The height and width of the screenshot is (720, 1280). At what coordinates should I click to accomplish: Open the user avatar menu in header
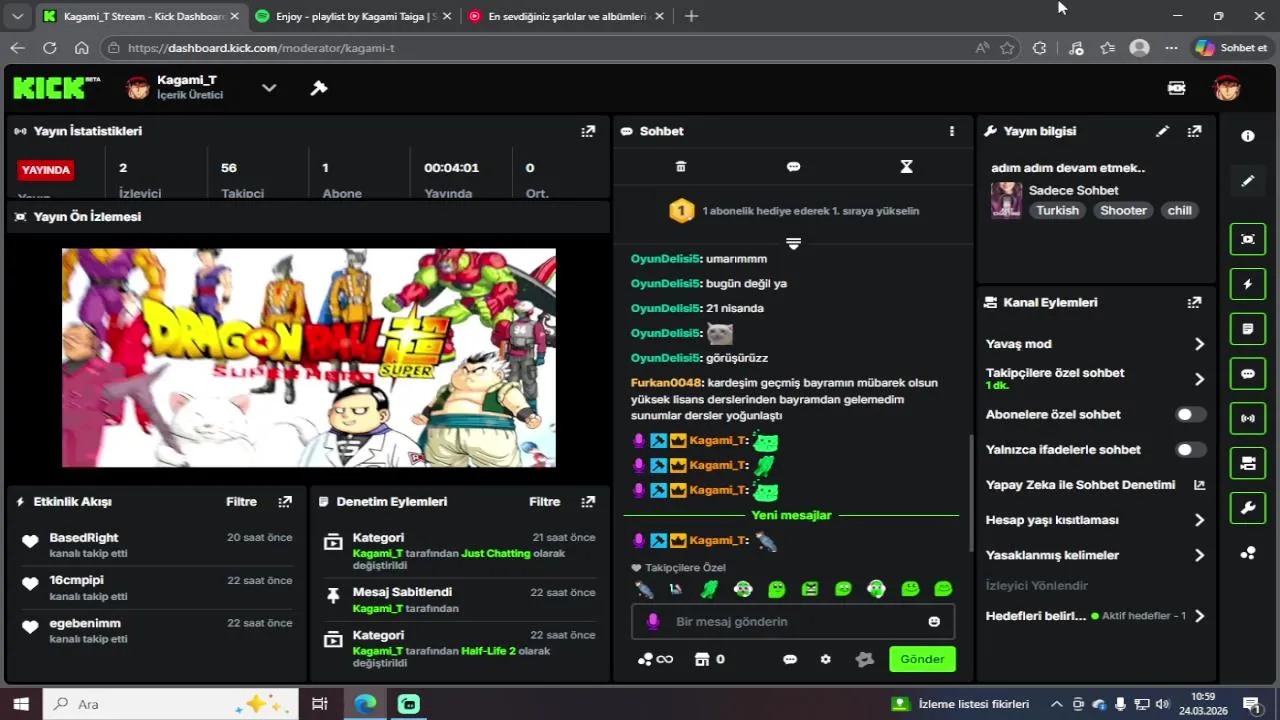1227,88
